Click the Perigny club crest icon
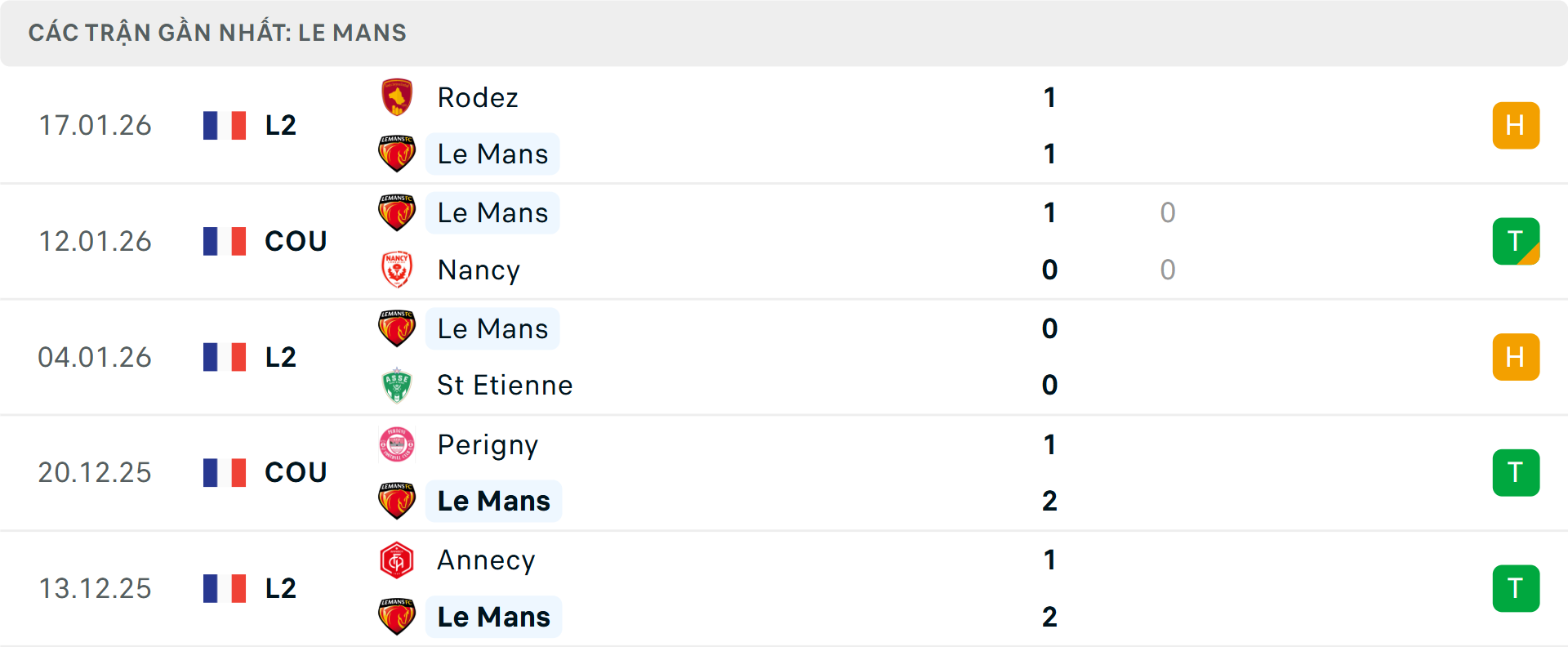Screen dimensions: 1568x647 [x=397, y=444]
